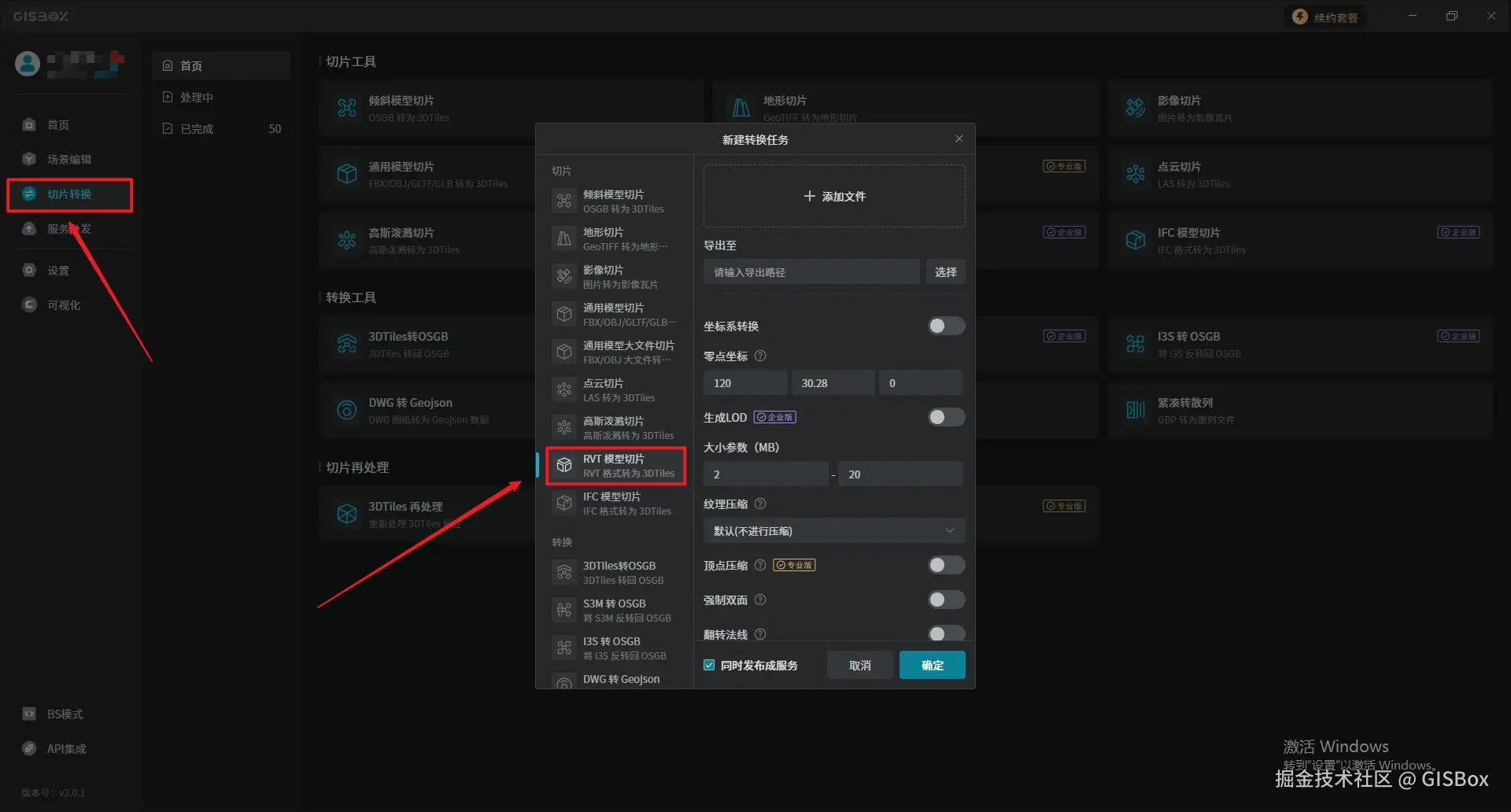Click 翻转法线 help question icon
Screen dimensions: 1511x812
point(760,634)
